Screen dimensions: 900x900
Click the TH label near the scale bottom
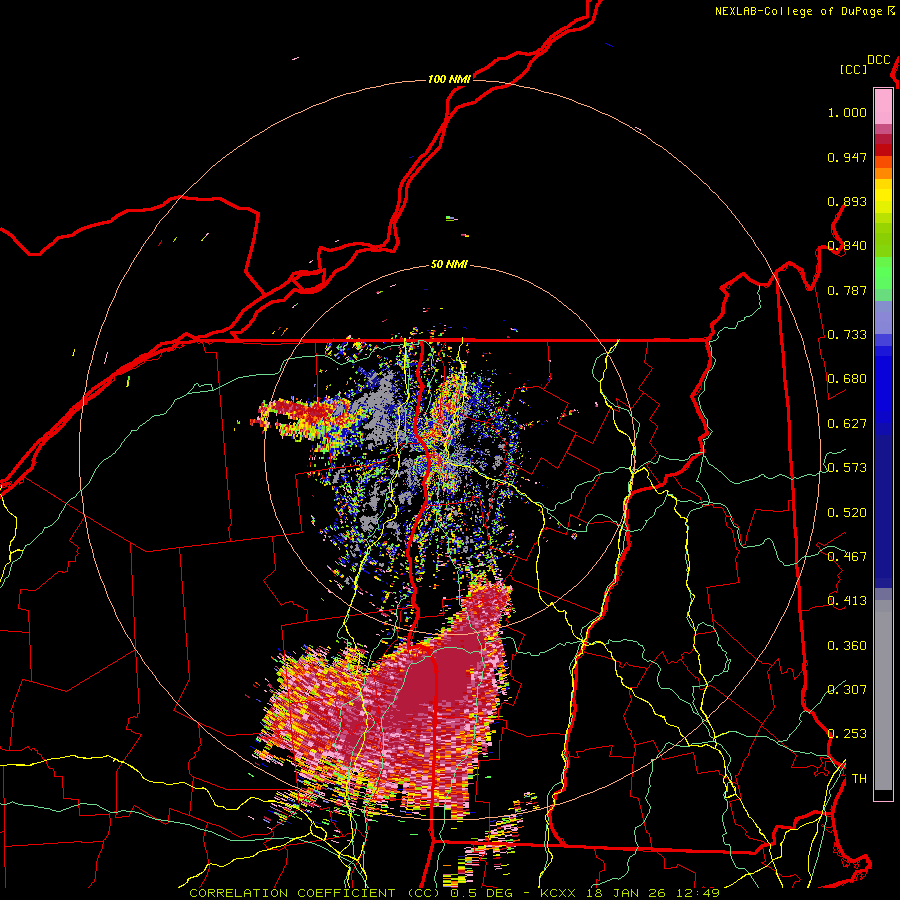click(859, 779)
